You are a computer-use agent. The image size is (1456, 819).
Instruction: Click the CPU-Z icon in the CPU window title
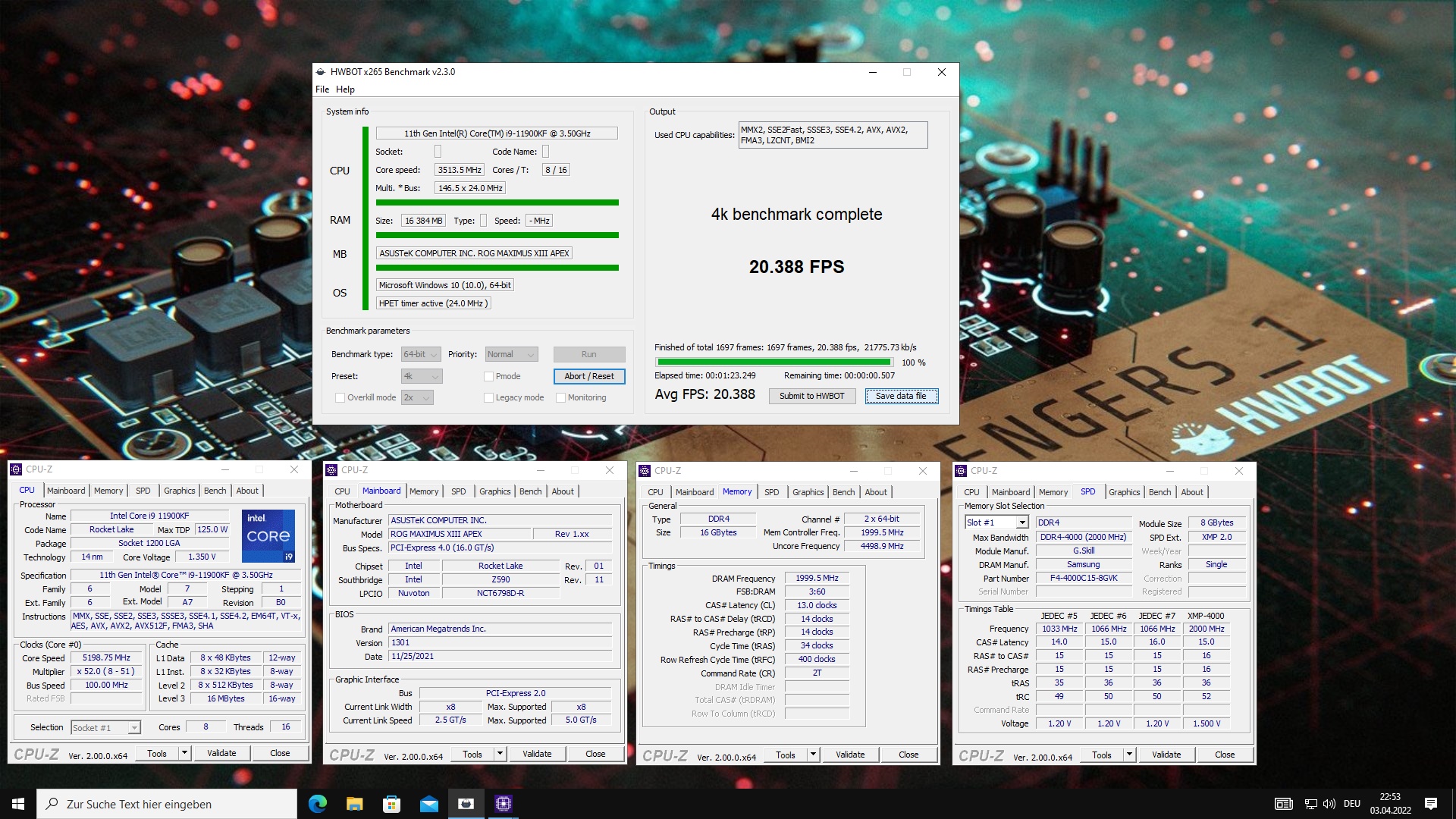click(16, 469)
